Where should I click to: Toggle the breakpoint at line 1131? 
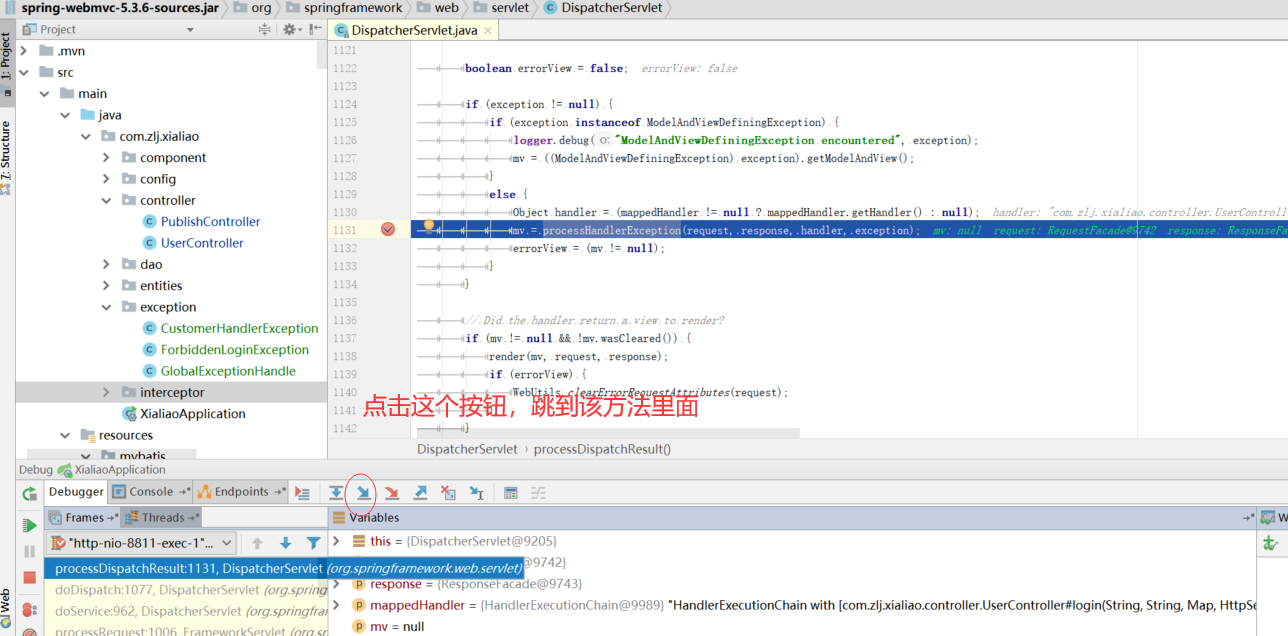tap(388, 230)
